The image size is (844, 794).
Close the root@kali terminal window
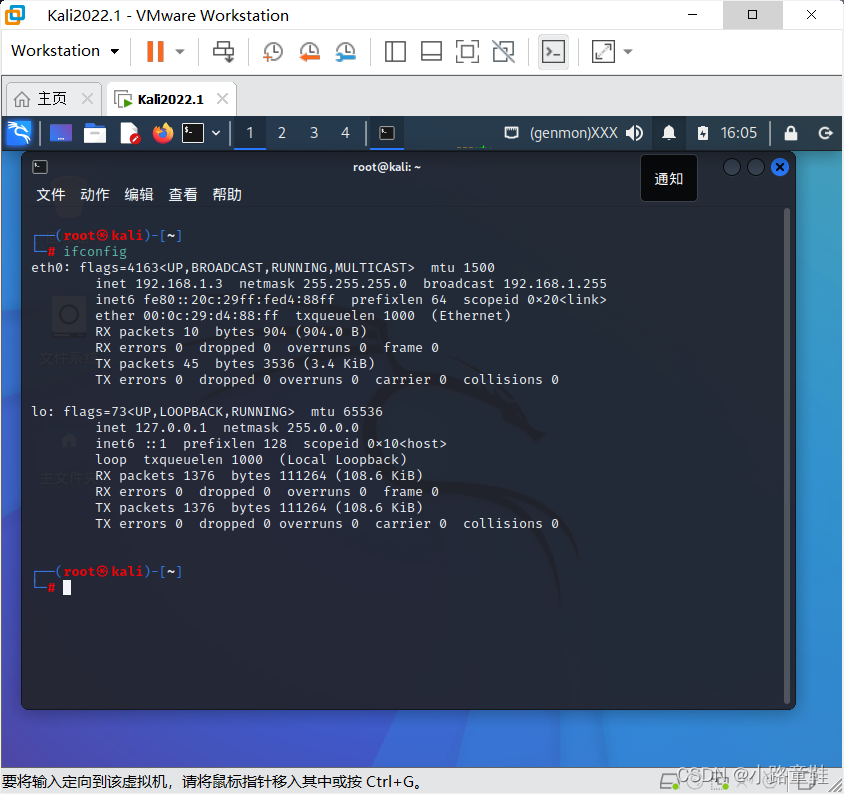point(780,167)
